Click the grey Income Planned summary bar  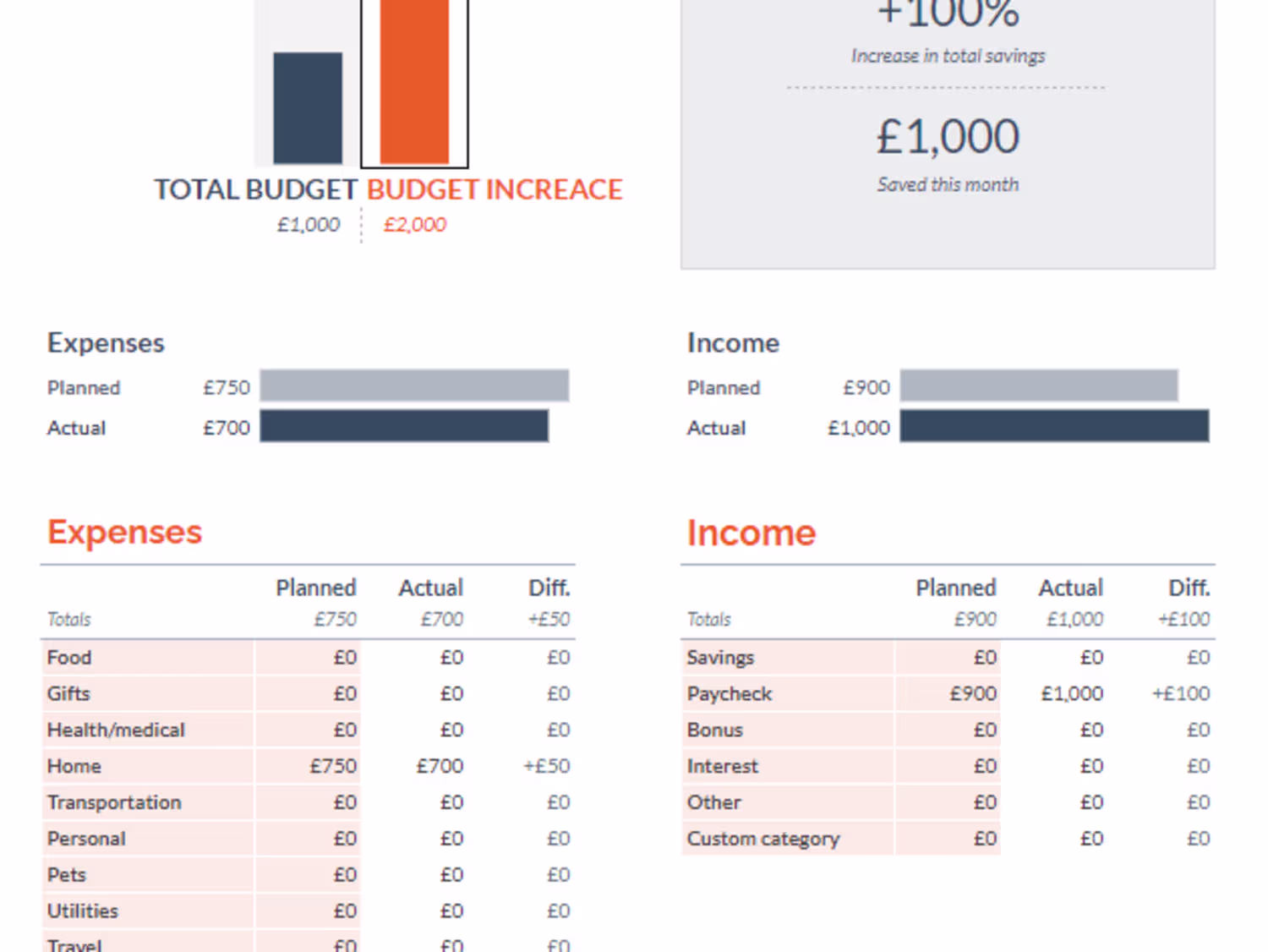[x=1038, y=386]
